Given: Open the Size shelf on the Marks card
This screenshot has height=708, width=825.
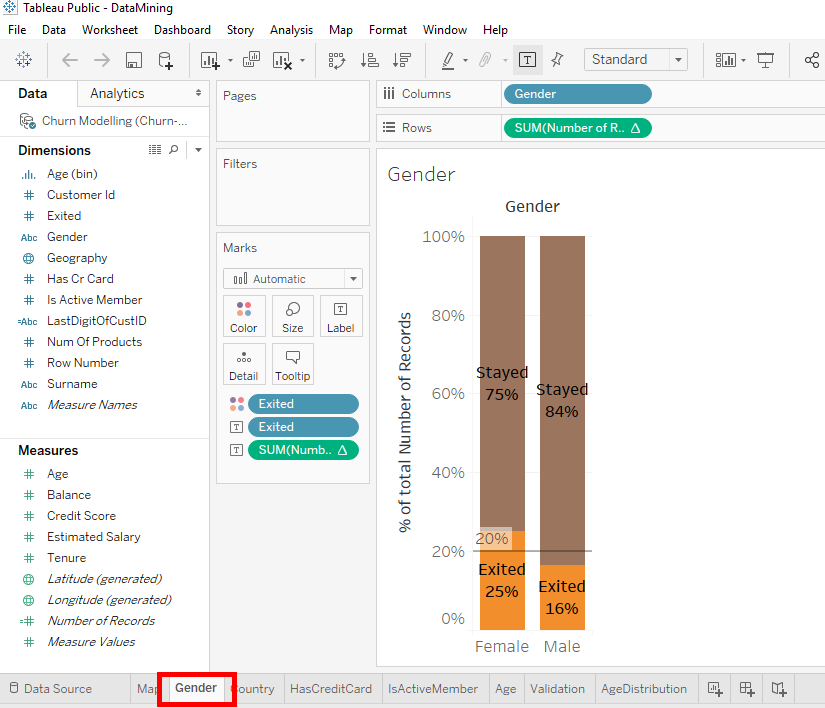Looking at the screenshot, I should (x=292, y=316).
